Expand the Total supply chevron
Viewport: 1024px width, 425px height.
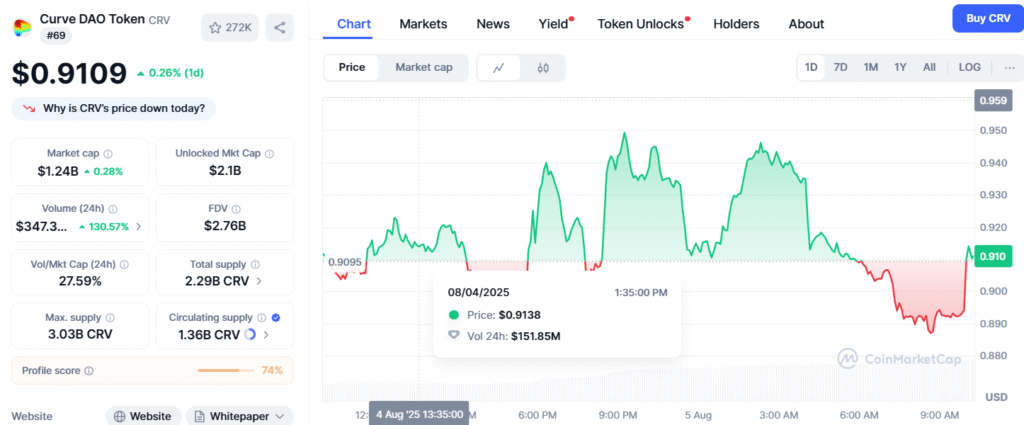[259, 281]
